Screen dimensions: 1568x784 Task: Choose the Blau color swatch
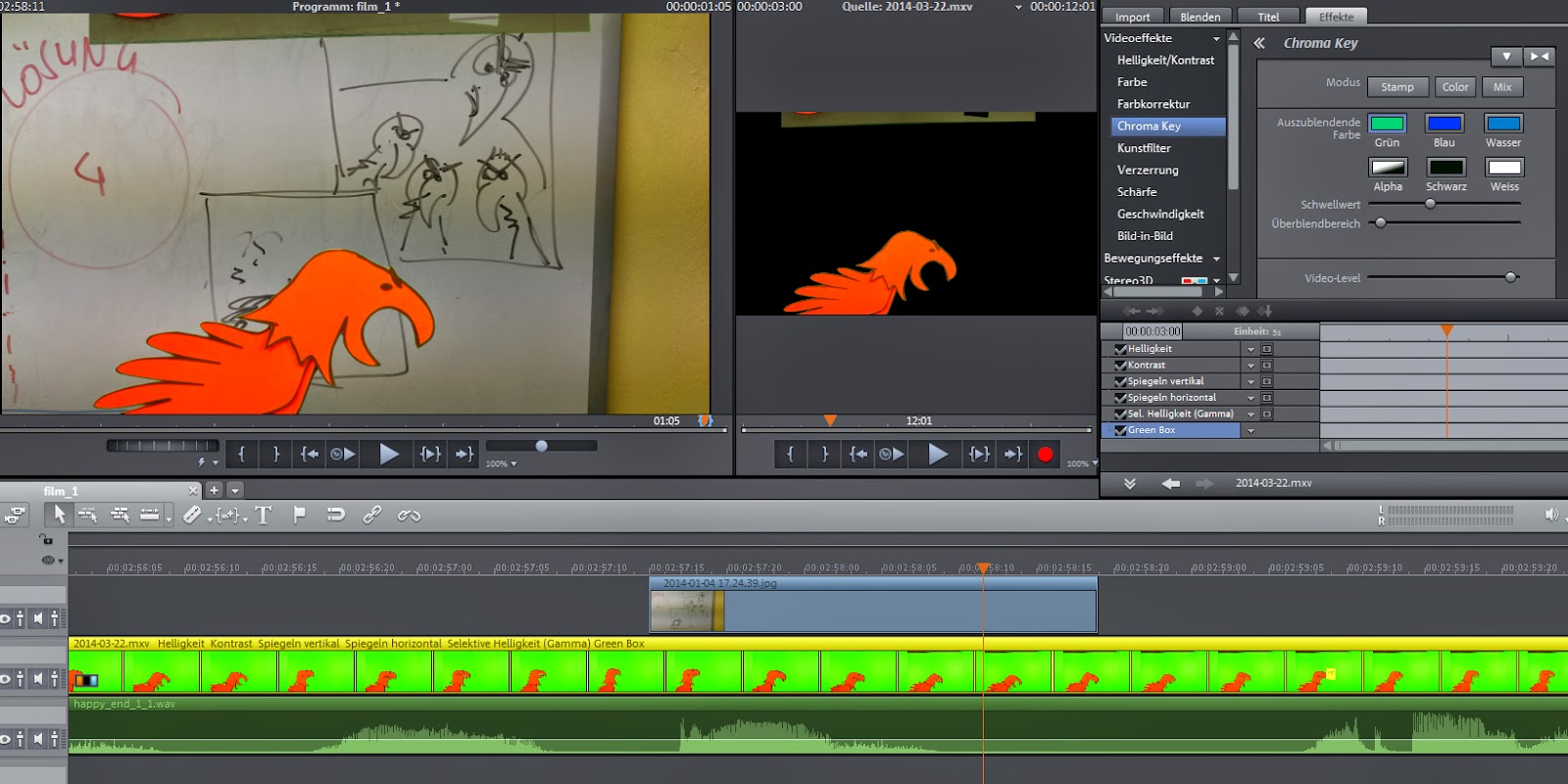tap(1445, 123)
